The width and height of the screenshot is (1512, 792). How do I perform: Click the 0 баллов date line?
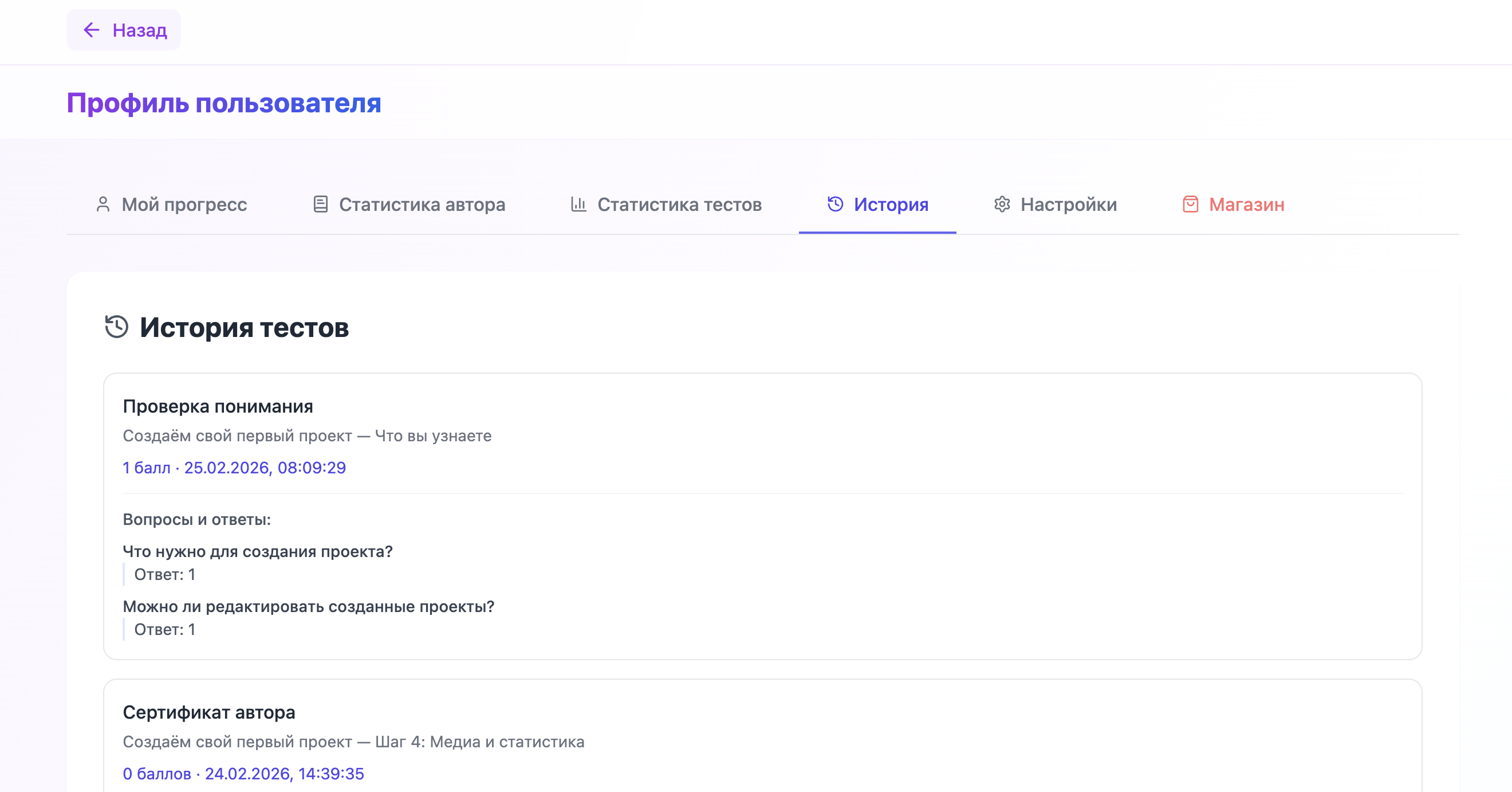(x=243, y=774)
